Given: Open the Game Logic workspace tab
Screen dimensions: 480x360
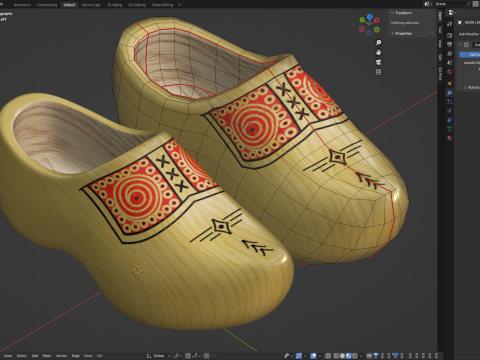Looking at the screenshot, I should tap(91, 5).
